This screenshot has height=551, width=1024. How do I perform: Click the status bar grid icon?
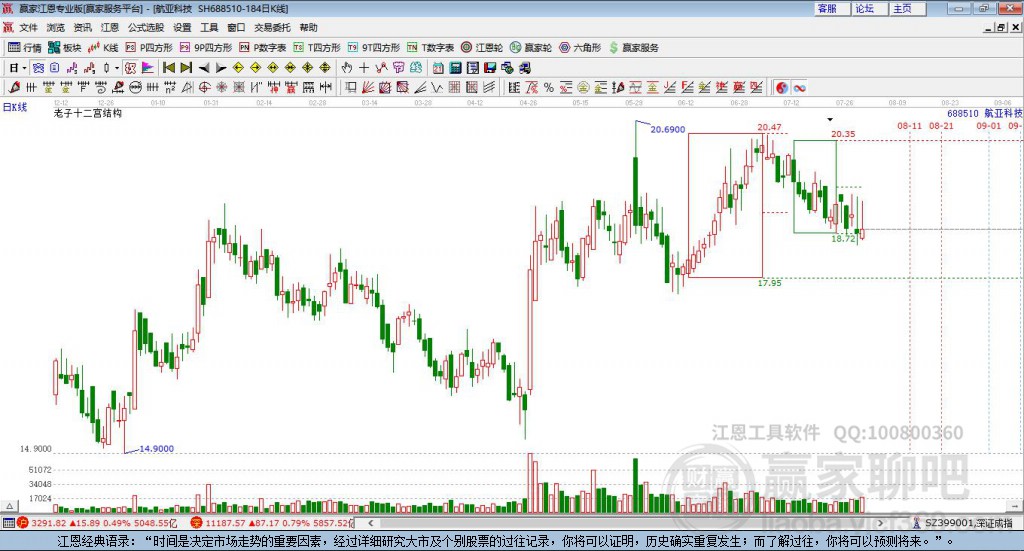coord(8,523)
